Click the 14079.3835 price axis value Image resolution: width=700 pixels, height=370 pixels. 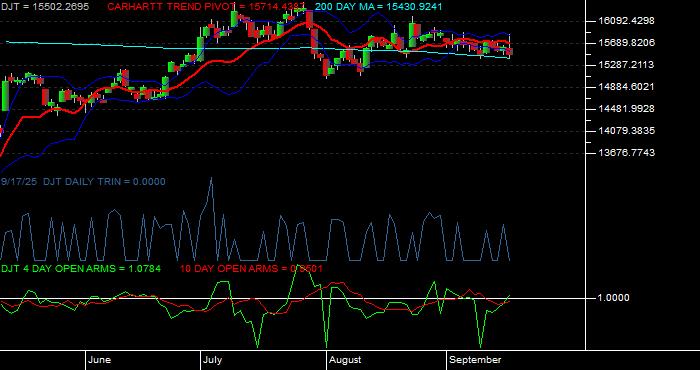click(x=626, y=131)
